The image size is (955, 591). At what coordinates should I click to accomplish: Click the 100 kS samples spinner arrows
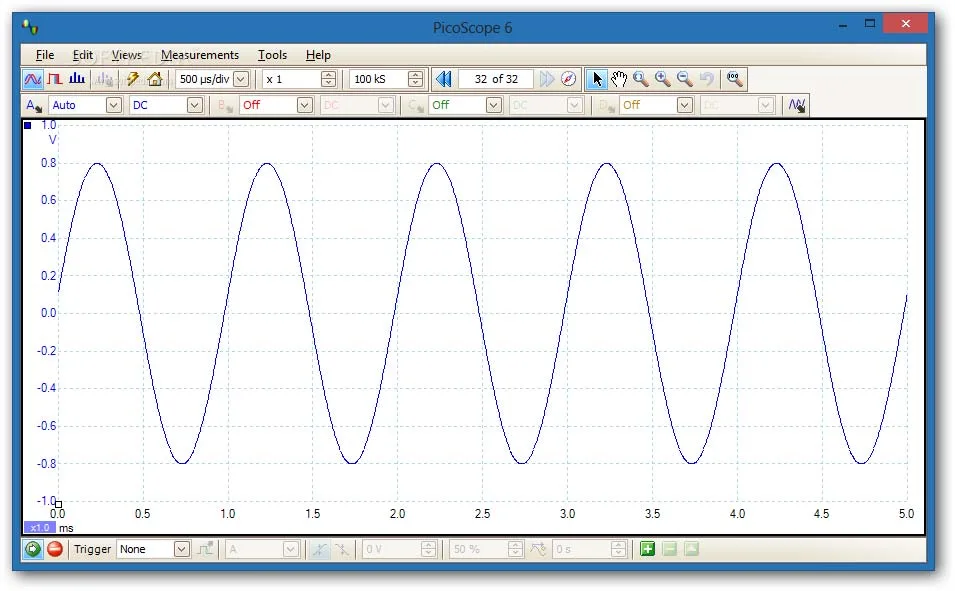tap(415, 79)
